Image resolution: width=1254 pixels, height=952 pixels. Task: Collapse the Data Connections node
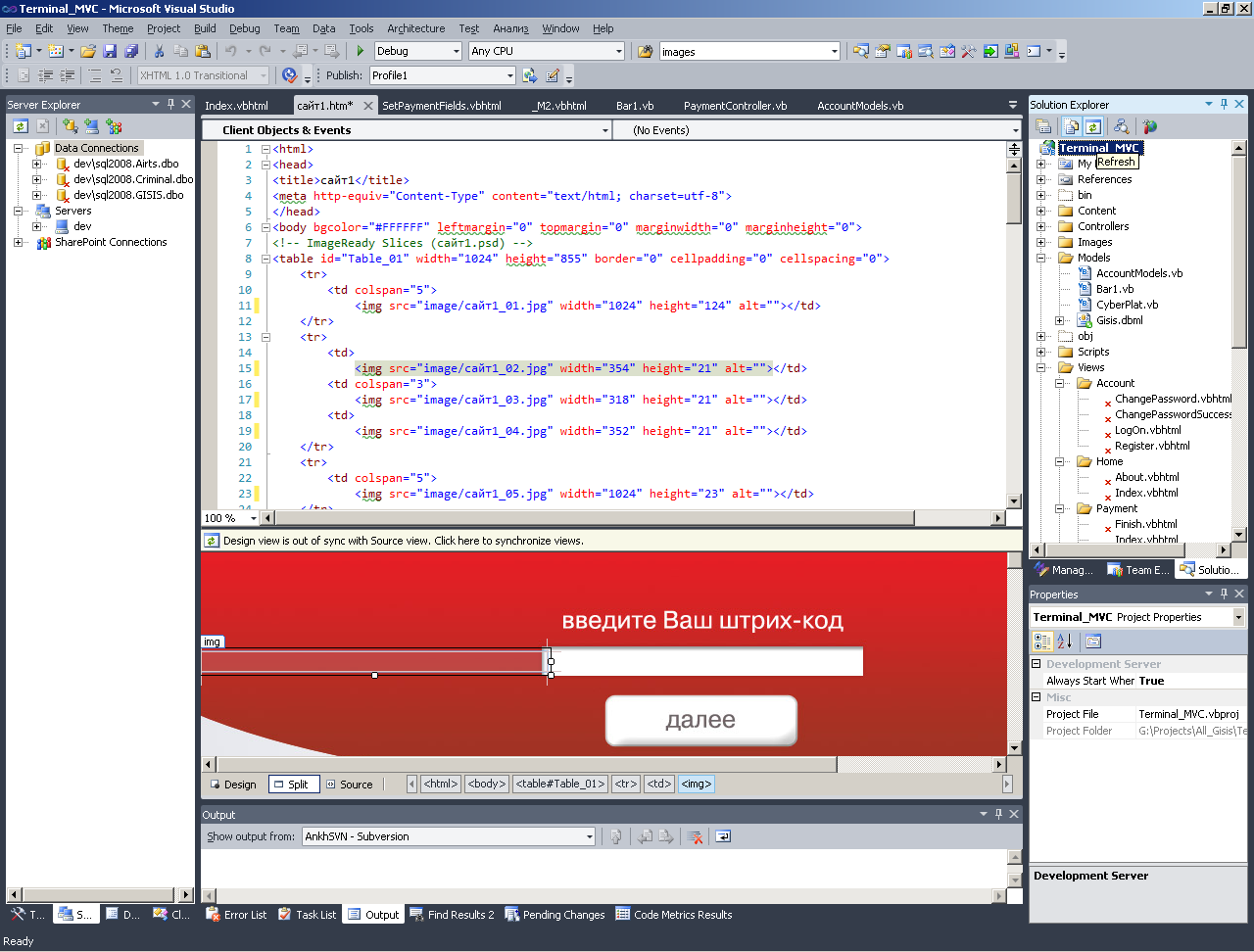coord(18,148)
